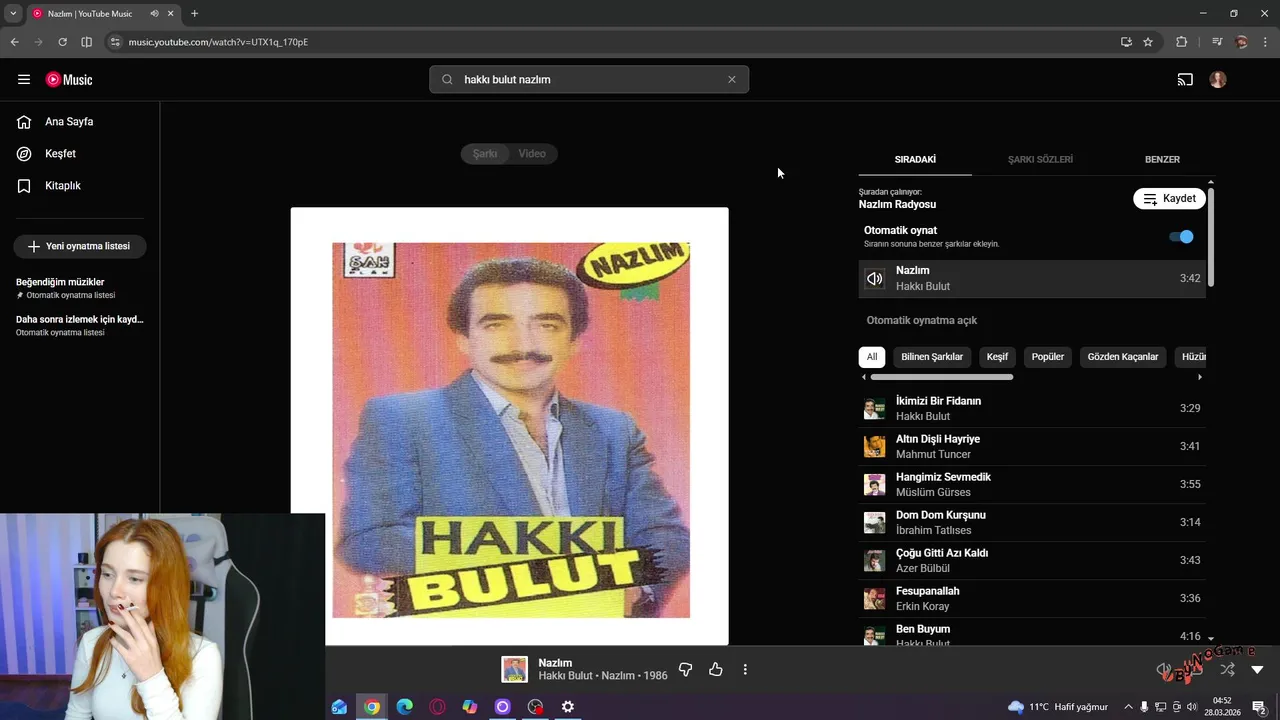Play Hangimiz Sevmedik from queue

pos(1032,484)
